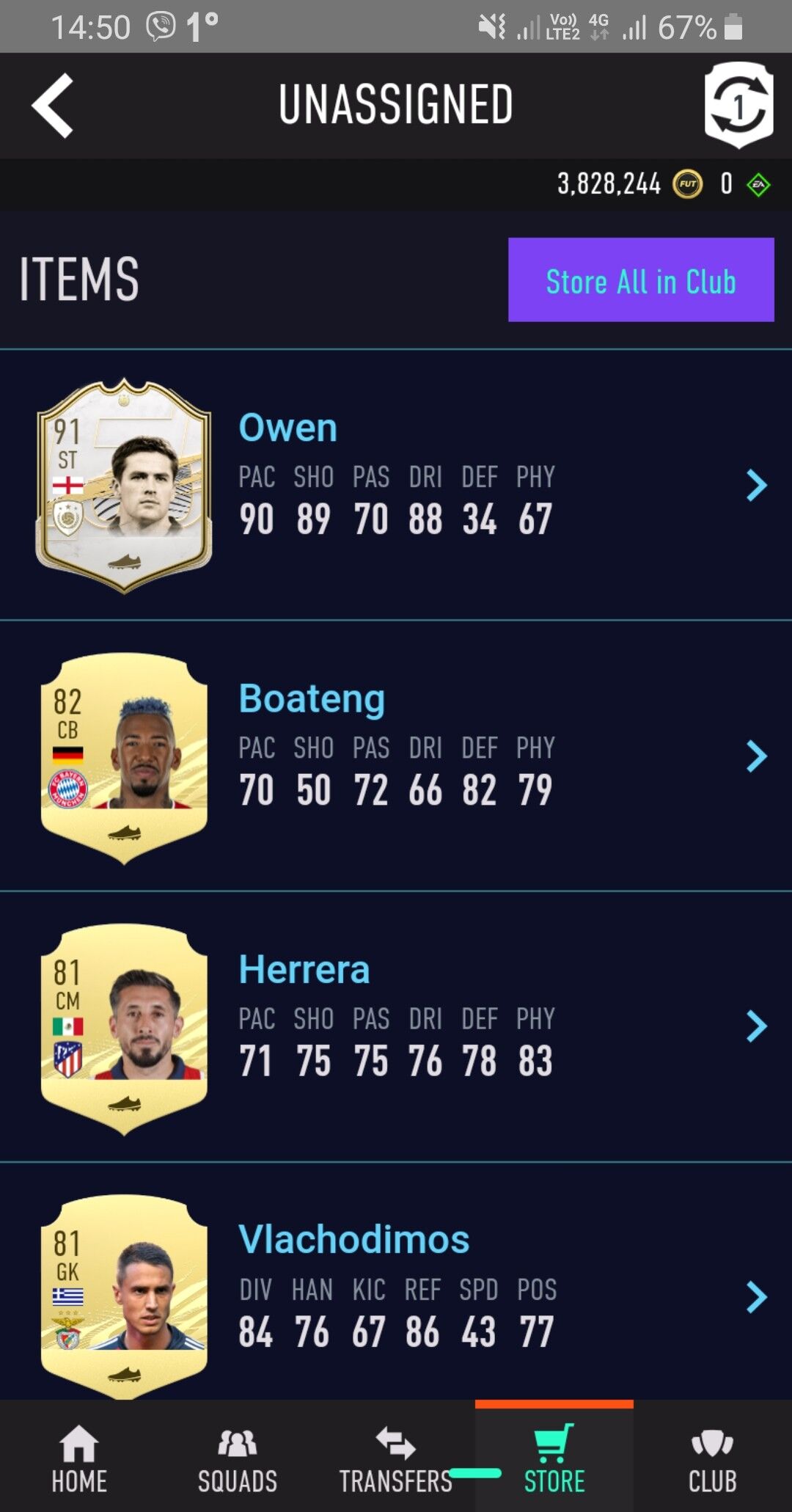This screenshot has height=1512, width=792.
Task: Open the Home tab
Action: (x=79, y=1458)
